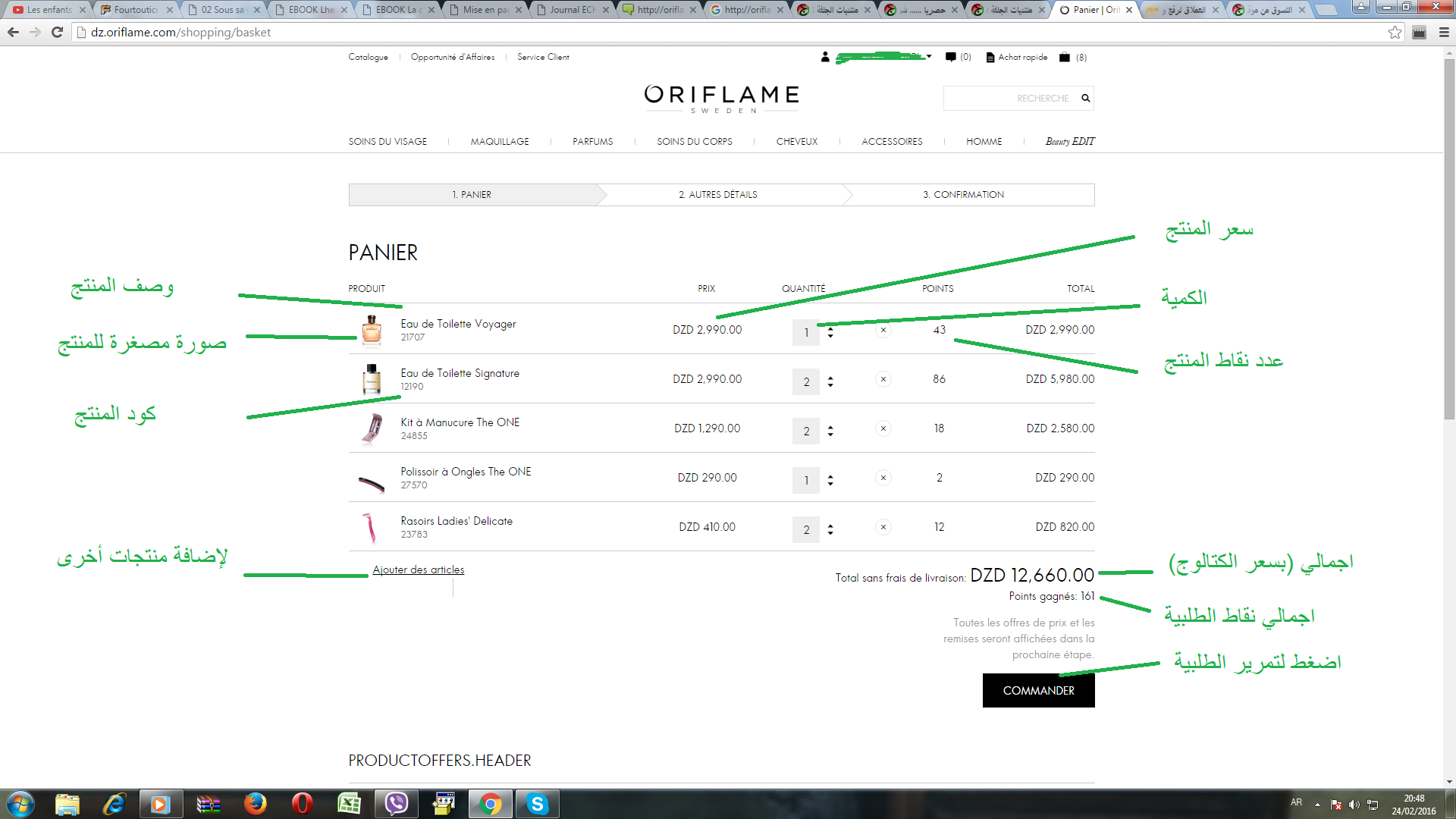
Task: Open Service Client link
Action: click(x=543, y=57)
